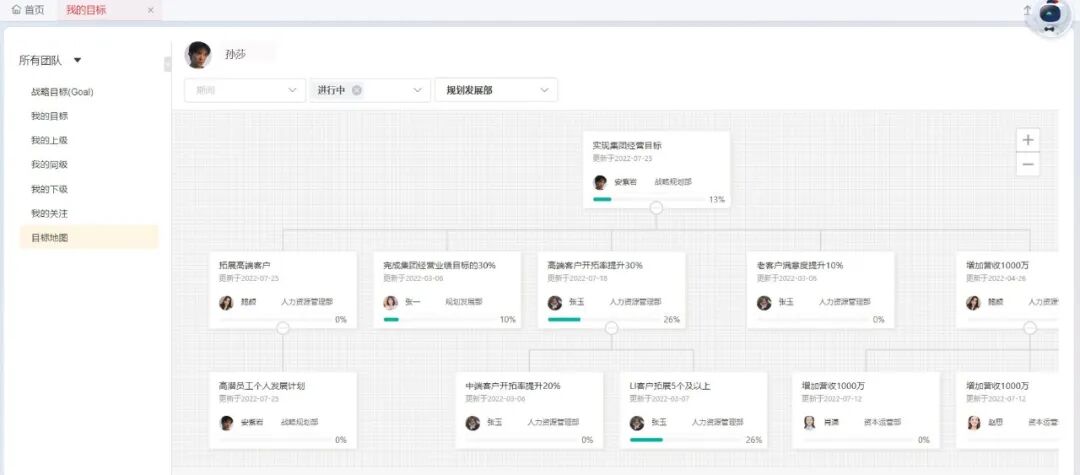
Task: Open the 期间 period dropdown
Action: [245, 90]
